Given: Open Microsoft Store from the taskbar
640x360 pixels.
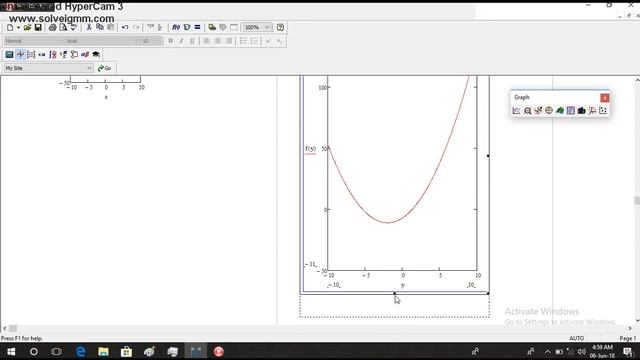Looking at the screenshot, I should [x=126, y=351].
